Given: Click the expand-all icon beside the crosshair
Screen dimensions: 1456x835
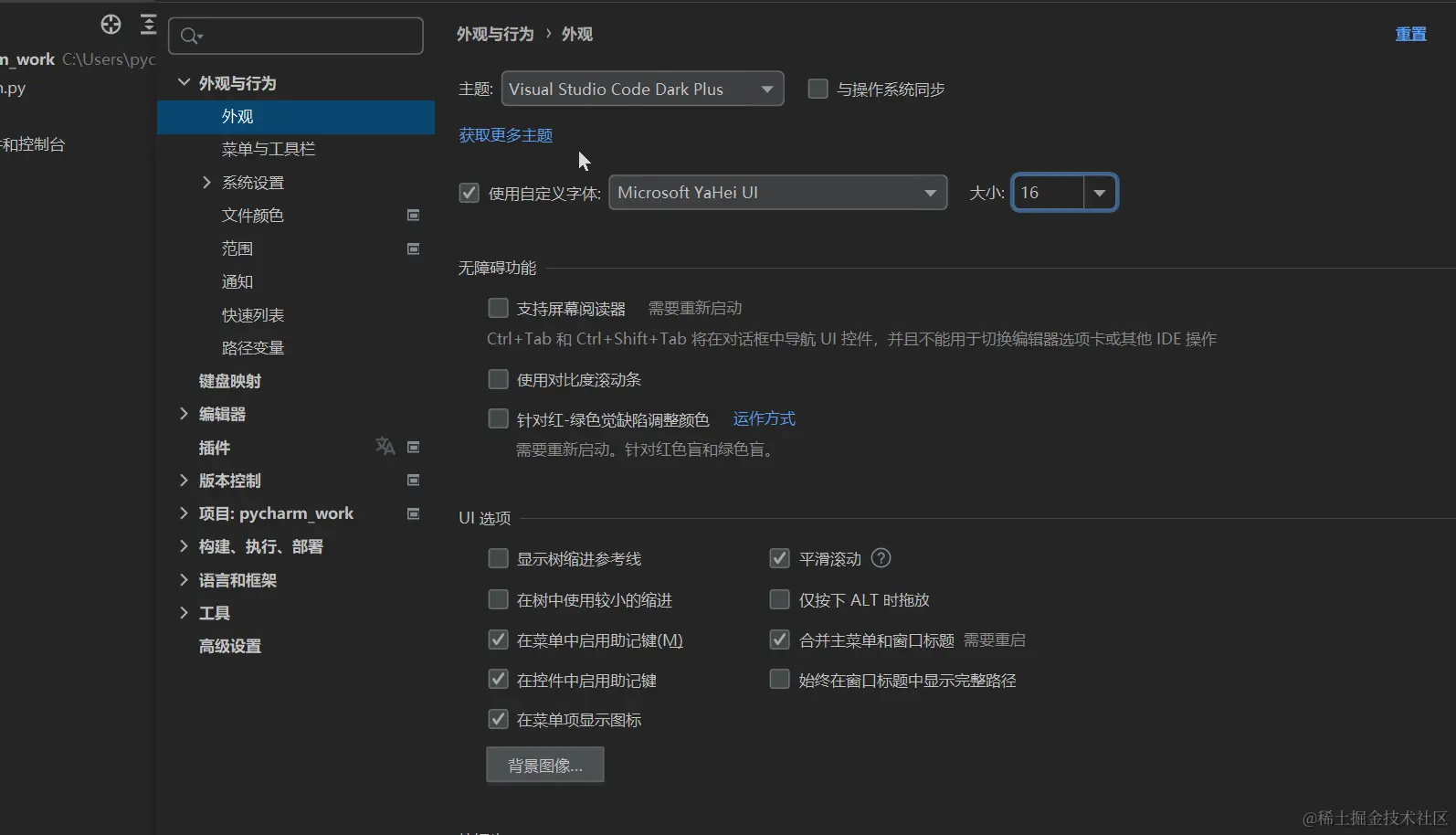Looking at the screenshot, I should pyautogui.click(x=148, y=25).
